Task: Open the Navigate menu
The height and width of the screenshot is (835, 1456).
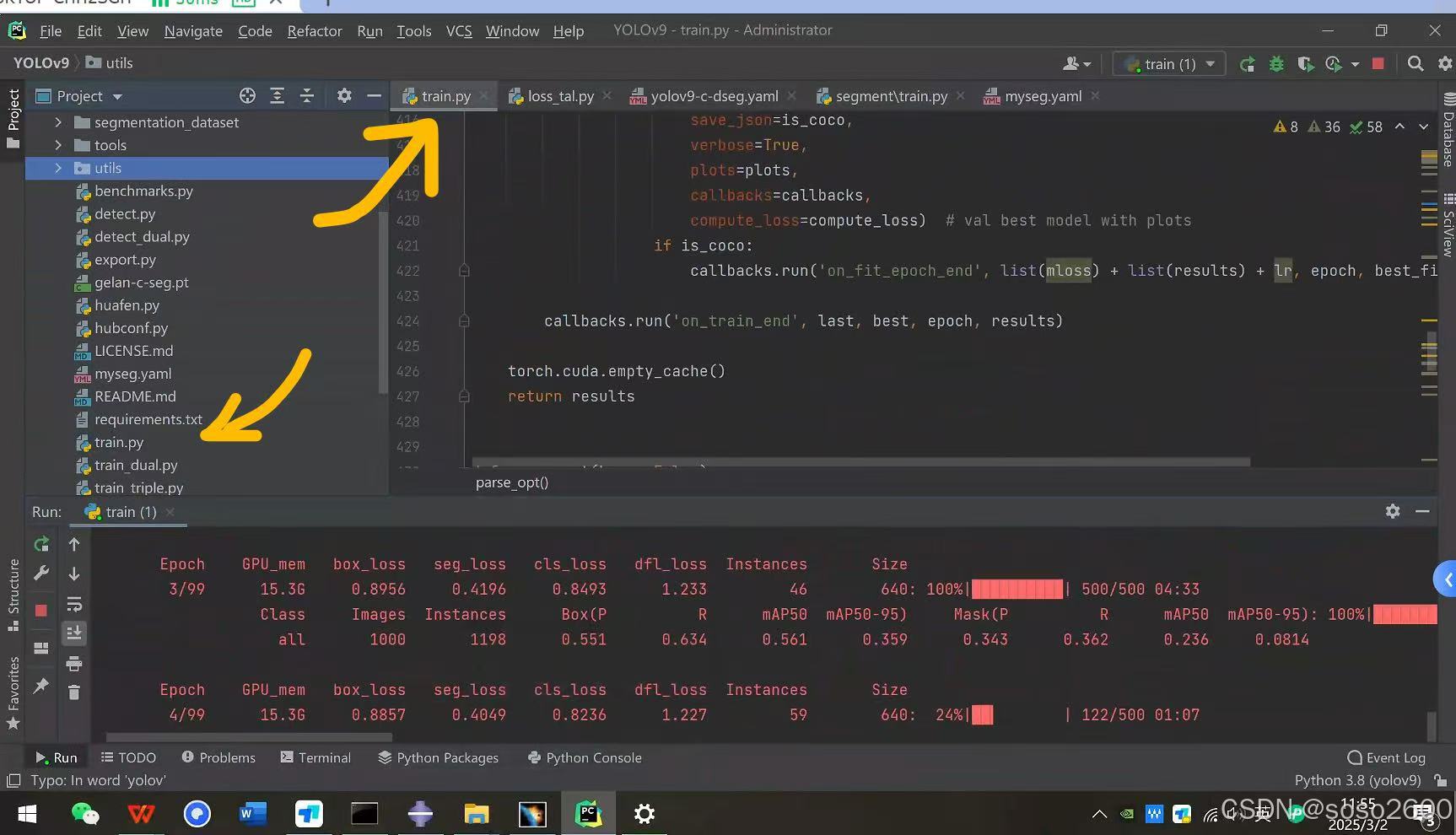Action: (193, 31)
